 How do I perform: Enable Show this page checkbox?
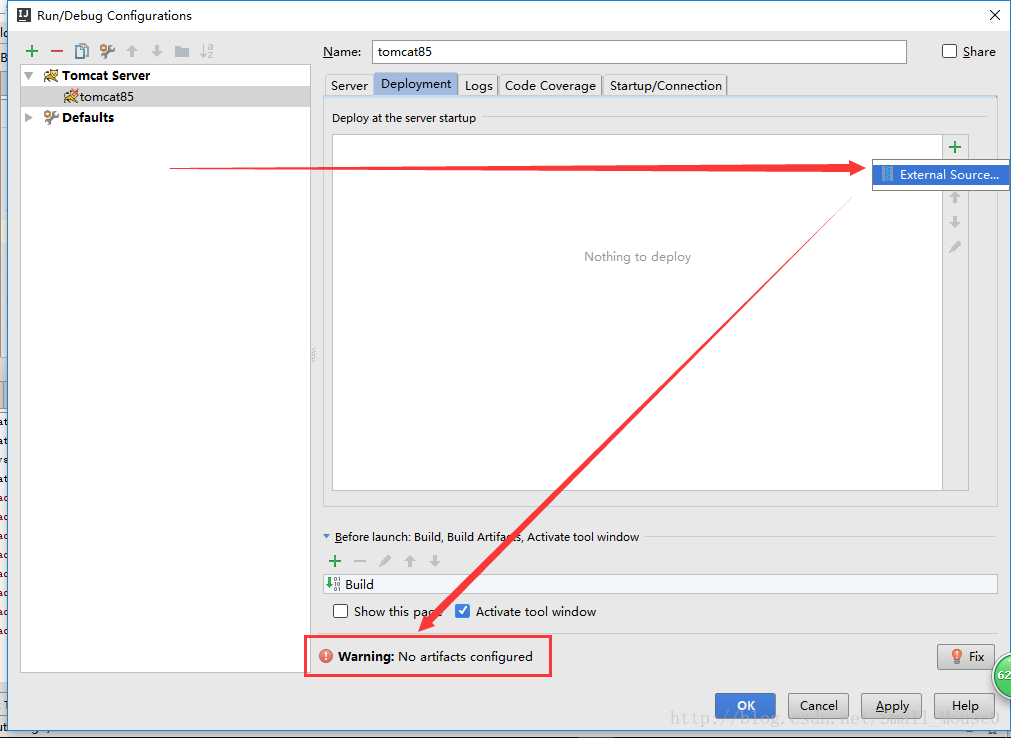coord(340,611)
